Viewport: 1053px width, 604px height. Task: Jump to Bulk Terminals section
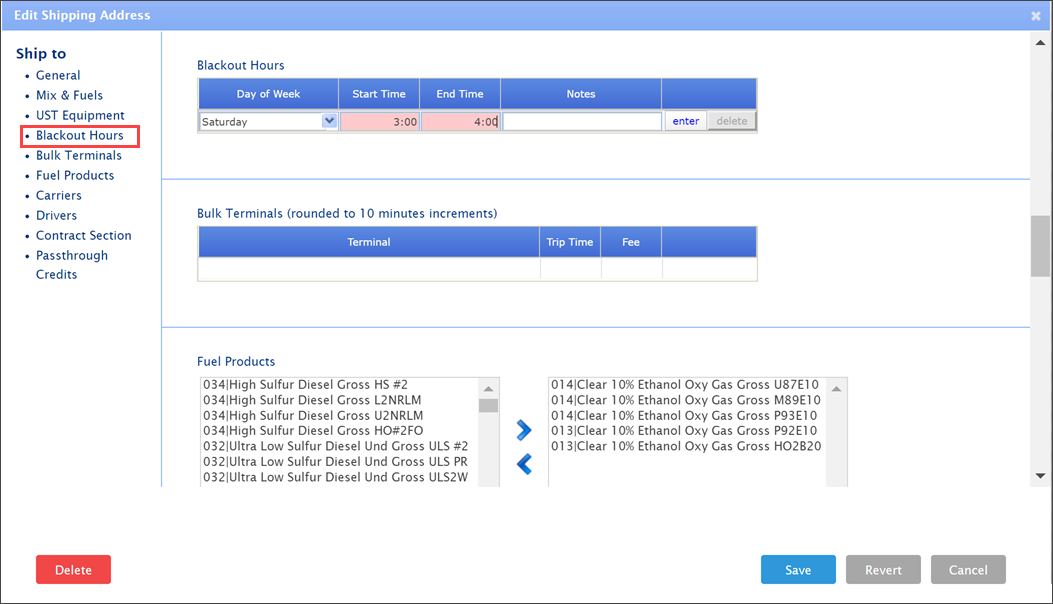pyautogui.click(x=79, y=155)
